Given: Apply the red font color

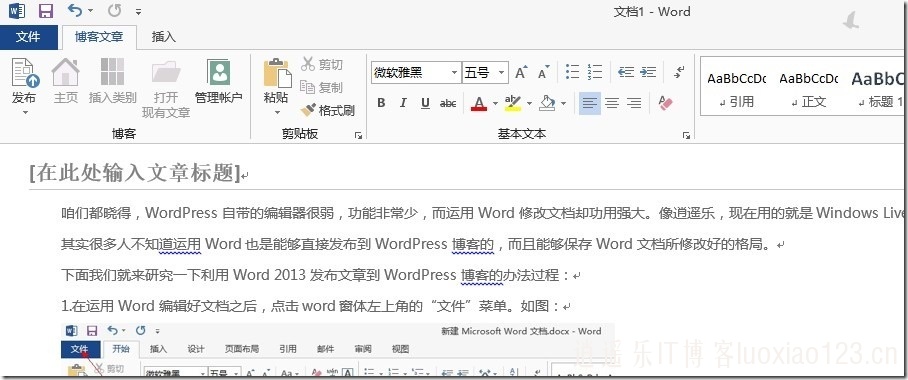Looking at the screenshot, I should click(478, 103).
